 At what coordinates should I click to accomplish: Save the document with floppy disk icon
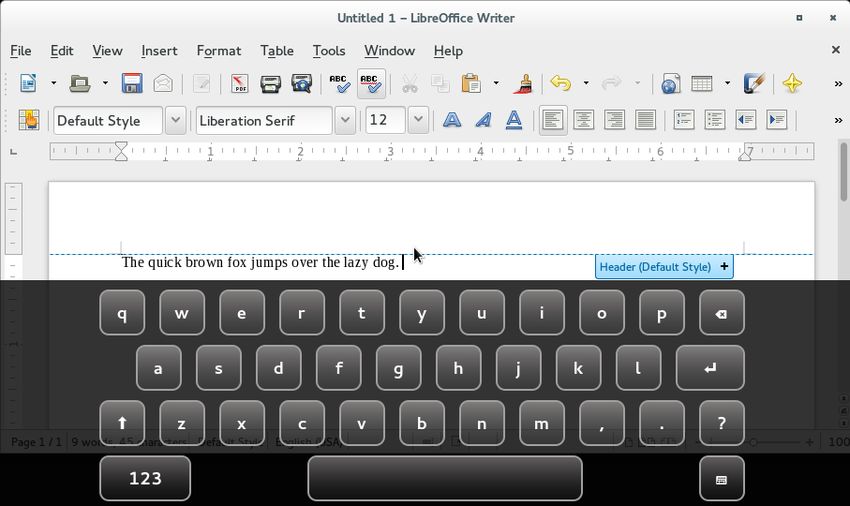[x=132, y=84]
